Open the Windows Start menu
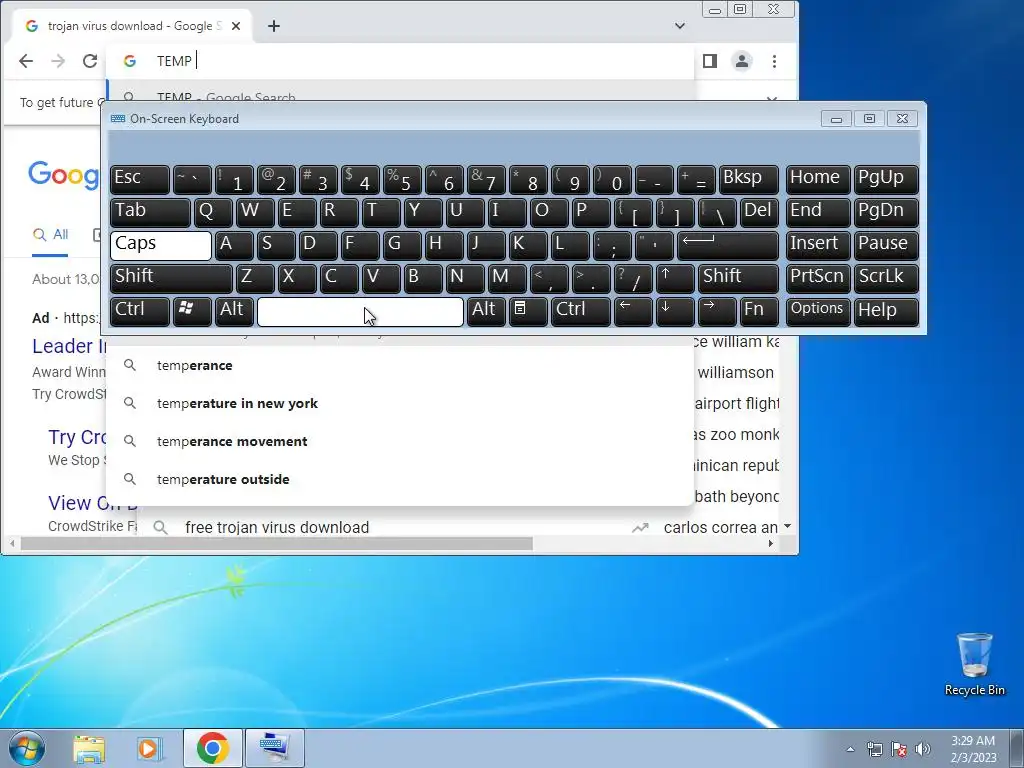 tap(27, 748)
